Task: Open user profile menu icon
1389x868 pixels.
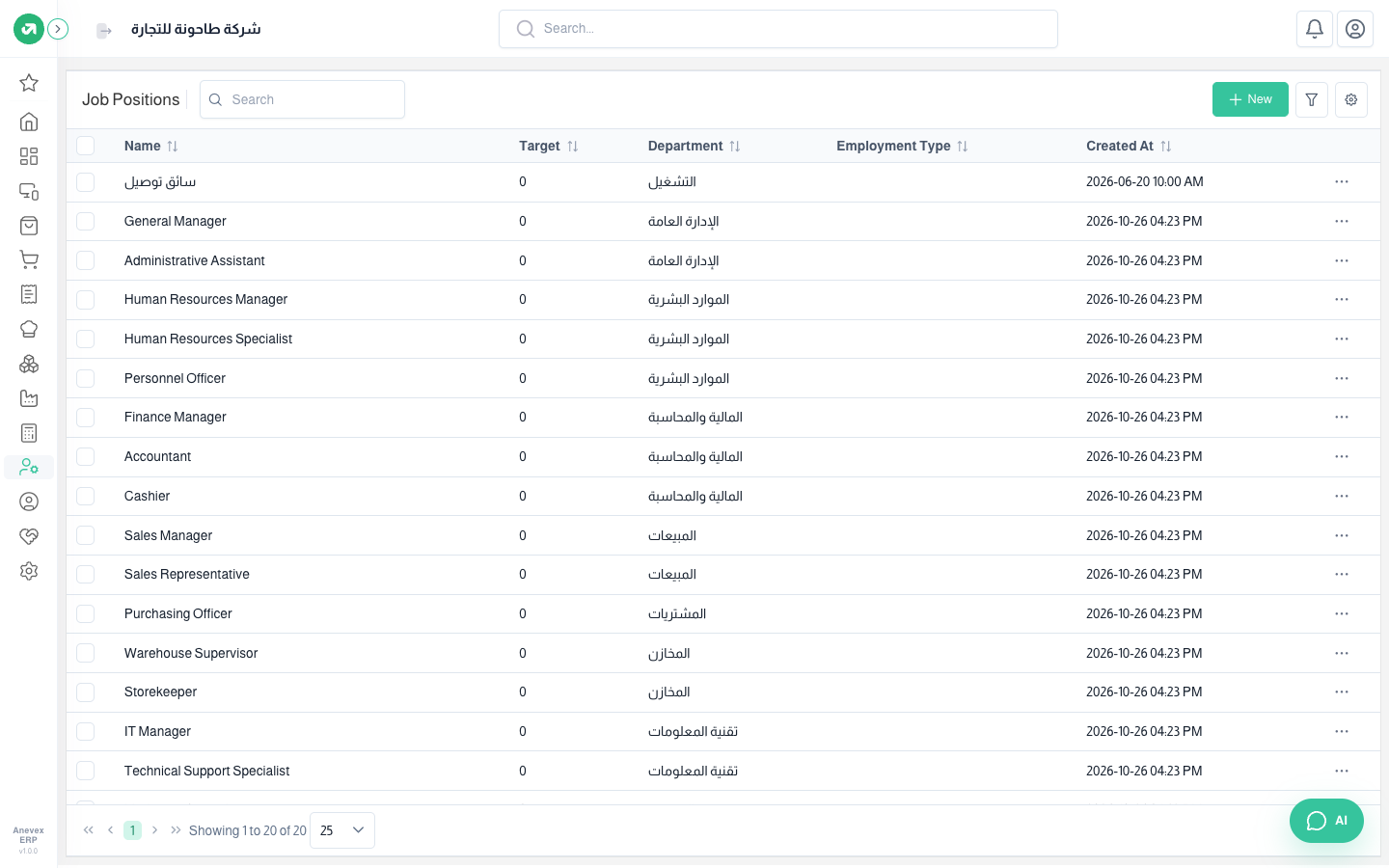Action: pyautogui.click(x=1355, y=29)
